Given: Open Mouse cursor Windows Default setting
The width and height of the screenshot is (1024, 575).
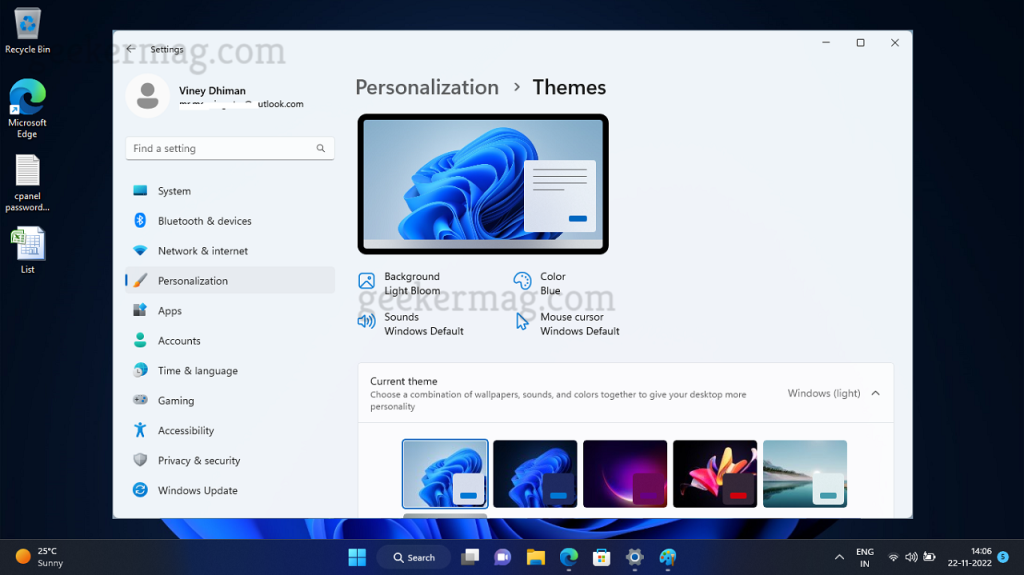Looking at the screenshot, I should pos(568,324).
